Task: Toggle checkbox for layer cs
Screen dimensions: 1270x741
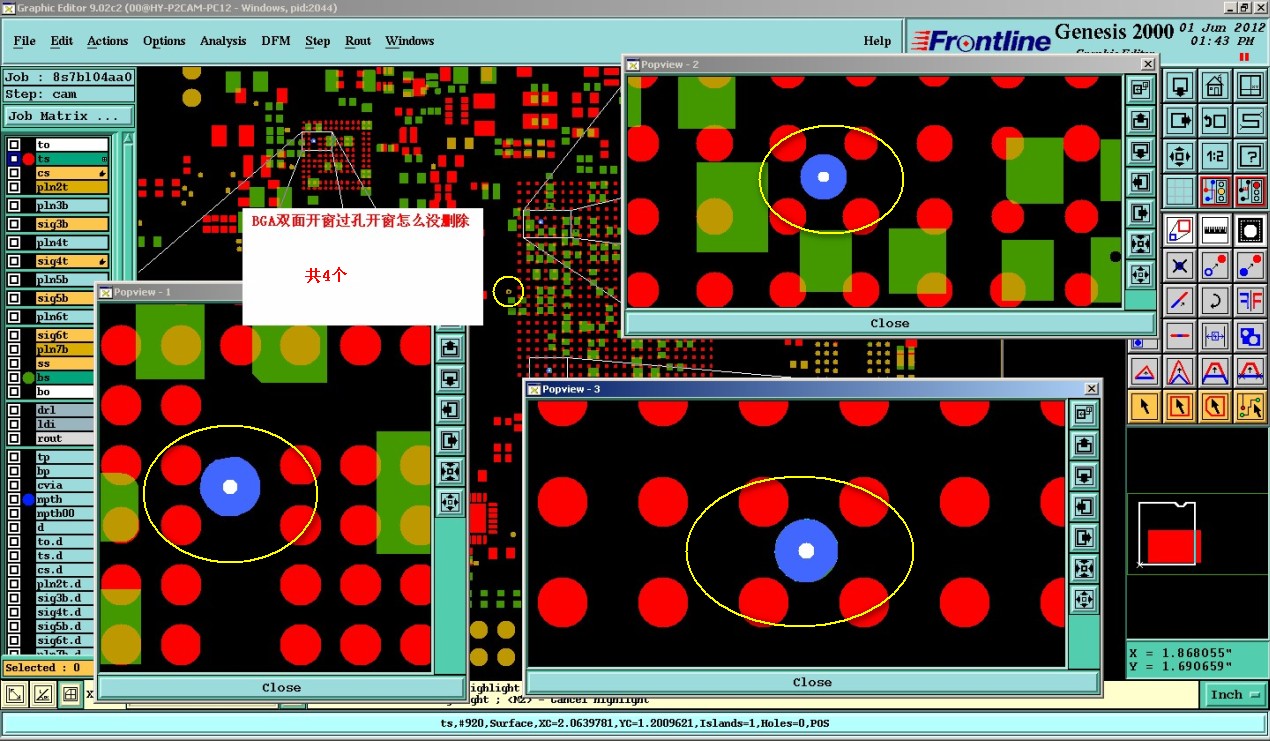Action: pos(14,173)
